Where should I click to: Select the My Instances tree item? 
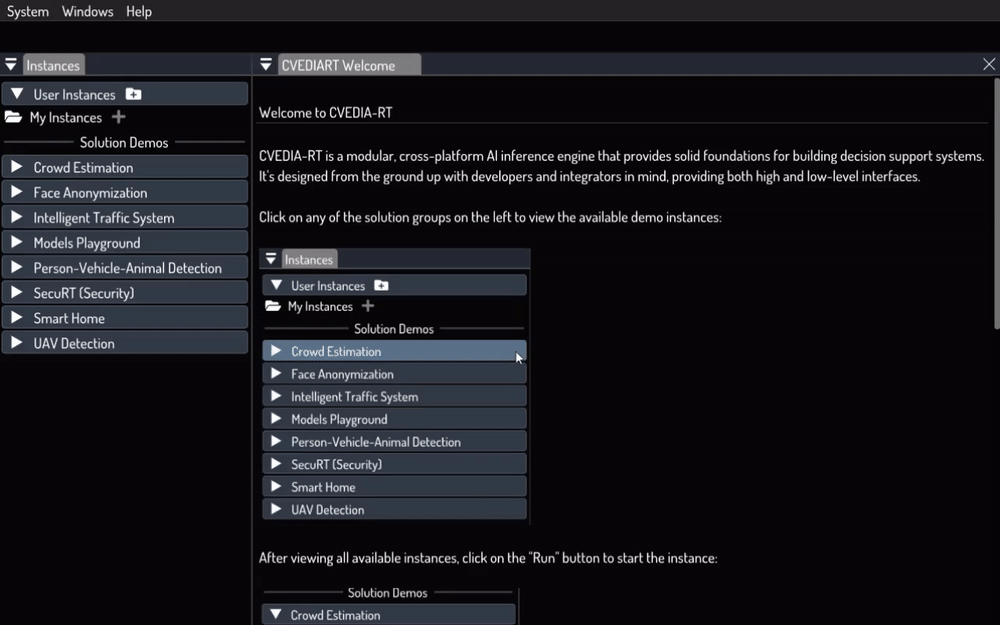66,117
